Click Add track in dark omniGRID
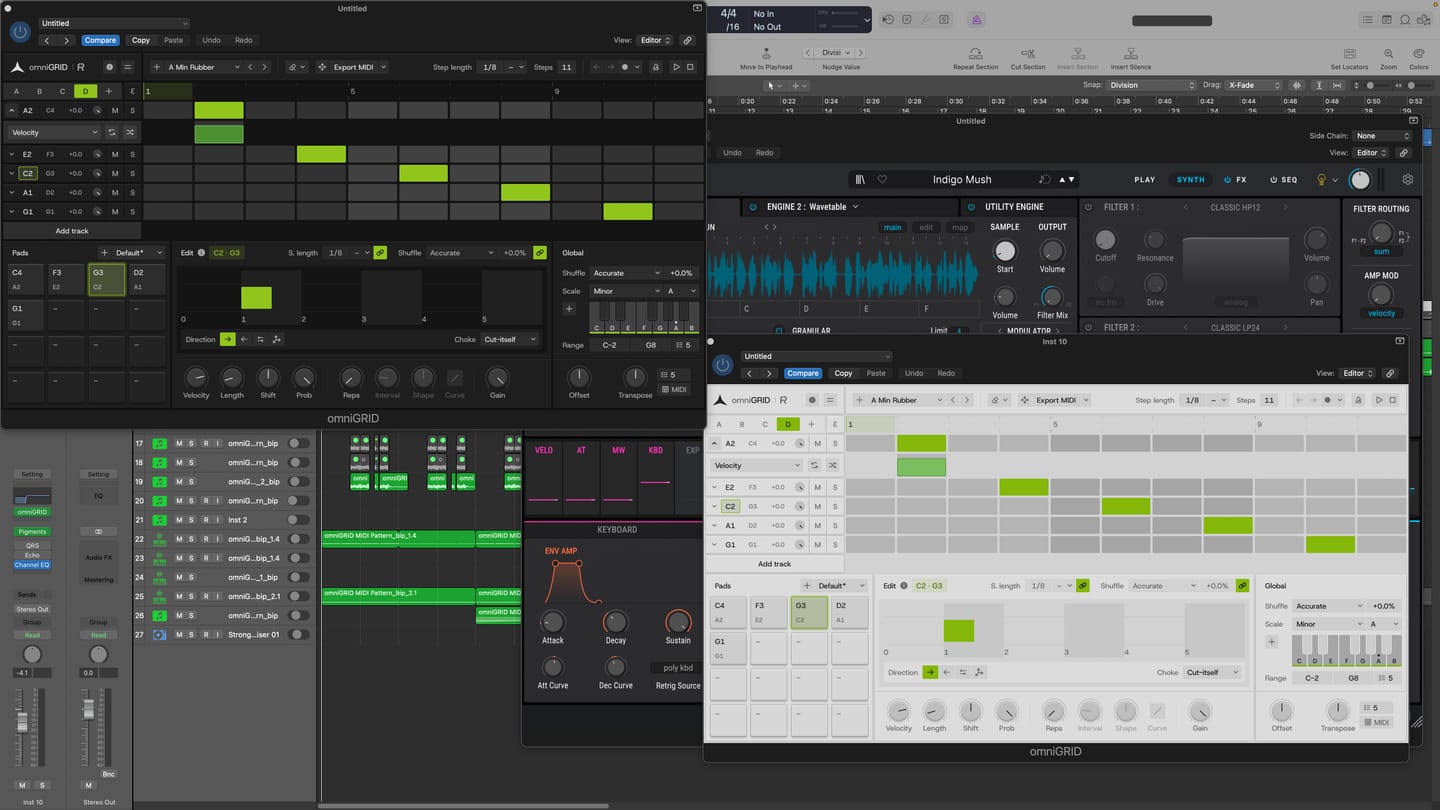The width and height of the screenshot is (1440, 810). click(72, 231)
